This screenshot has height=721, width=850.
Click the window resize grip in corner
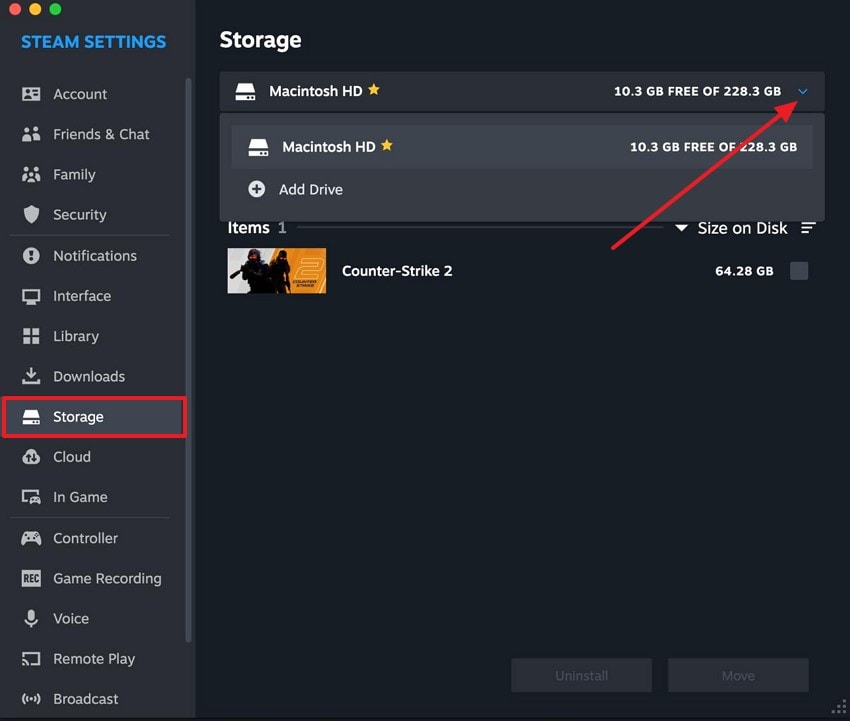tap(839, 707)
